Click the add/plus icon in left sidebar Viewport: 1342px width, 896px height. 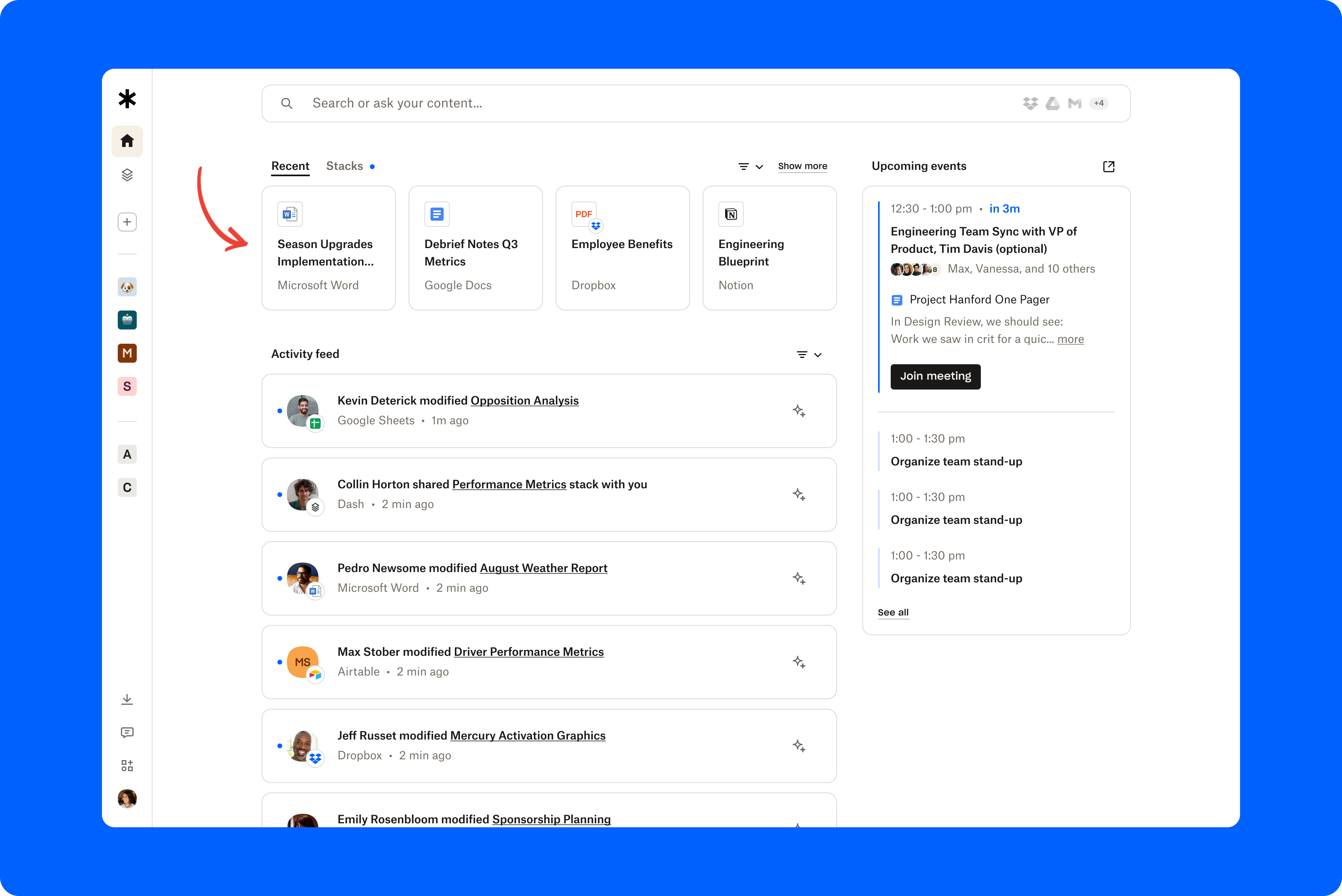pos(127,221)
